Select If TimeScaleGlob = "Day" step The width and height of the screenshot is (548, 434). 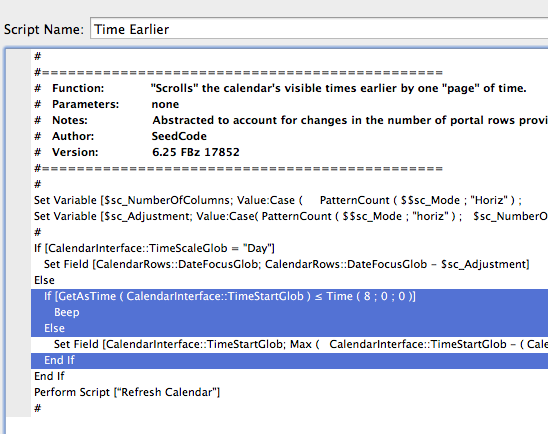tap(289, 248)
